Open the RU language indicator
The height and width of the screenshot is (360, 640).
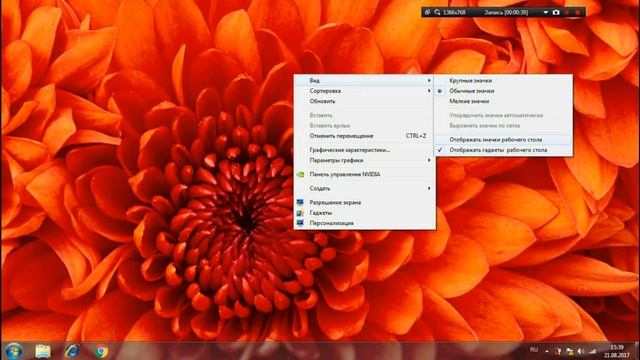tap(534, 350)
